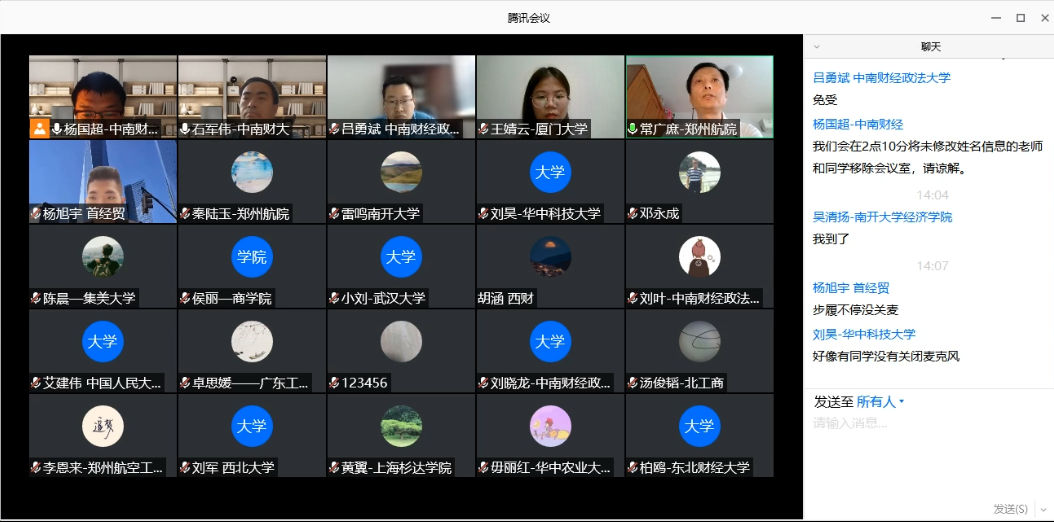Image resolution: width=1054 pixels, height=522 pixels.
Task: Minimize the 腾讯会议 window
Action: coord(998,18)
